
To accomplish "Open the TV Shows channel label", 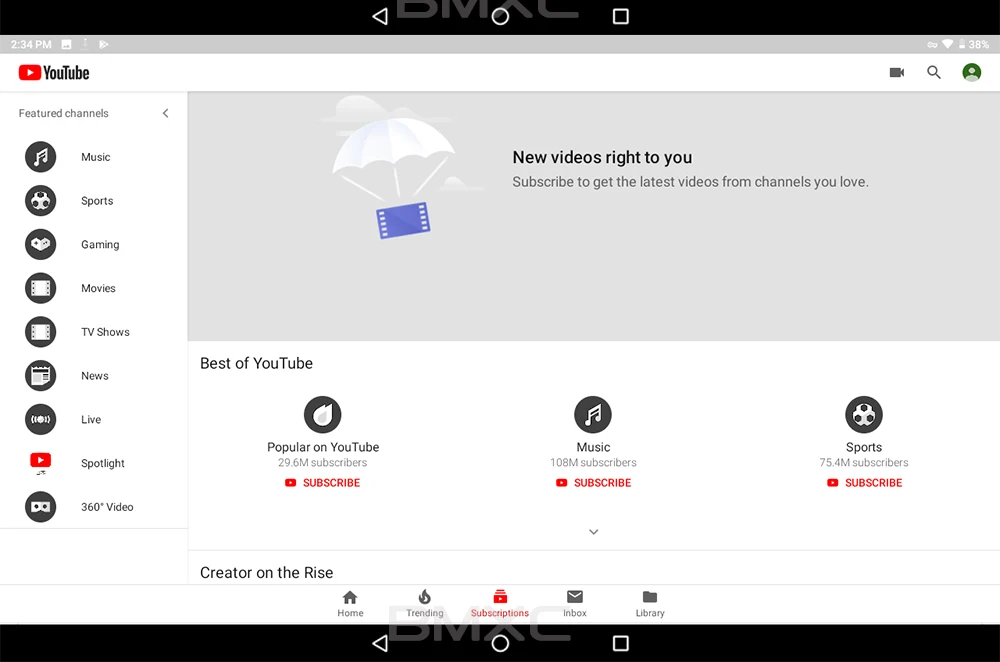I will pos(105,332).
